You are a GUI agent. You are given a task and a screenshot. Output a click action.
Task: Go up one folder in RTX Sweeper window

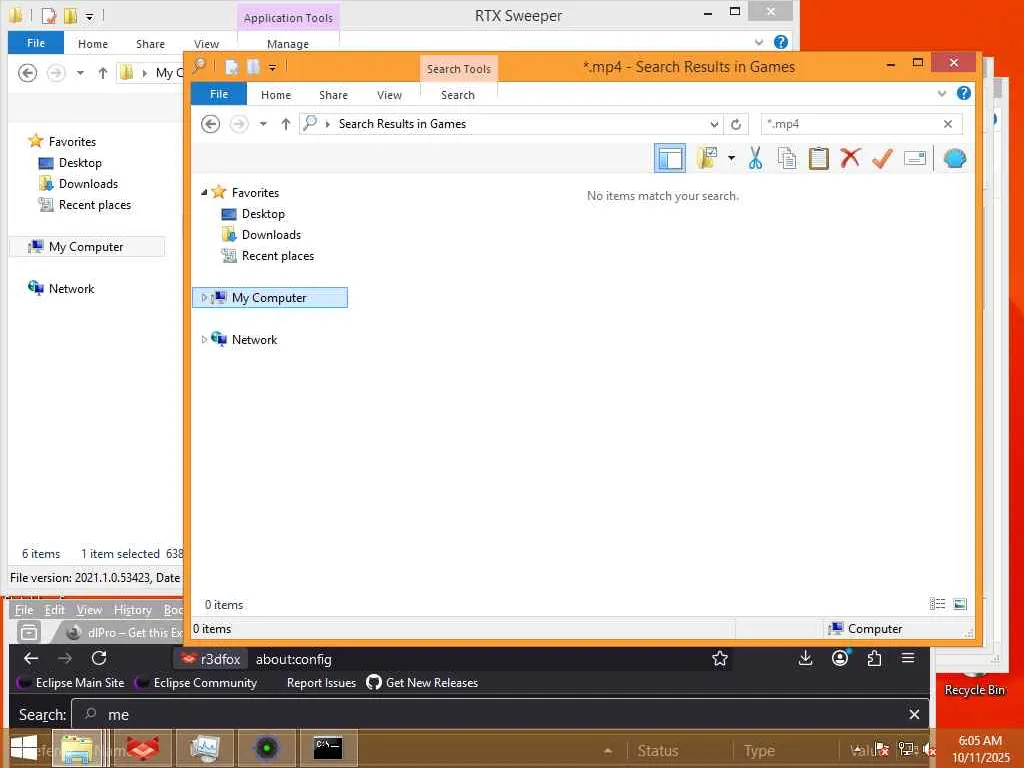(x=103, y=72)
